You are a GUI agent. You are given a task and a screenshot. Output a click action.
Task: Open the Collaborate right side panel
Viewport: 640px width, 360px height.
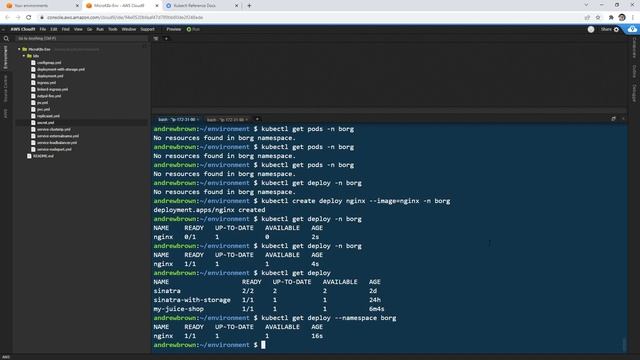click(x=634, y=48)
